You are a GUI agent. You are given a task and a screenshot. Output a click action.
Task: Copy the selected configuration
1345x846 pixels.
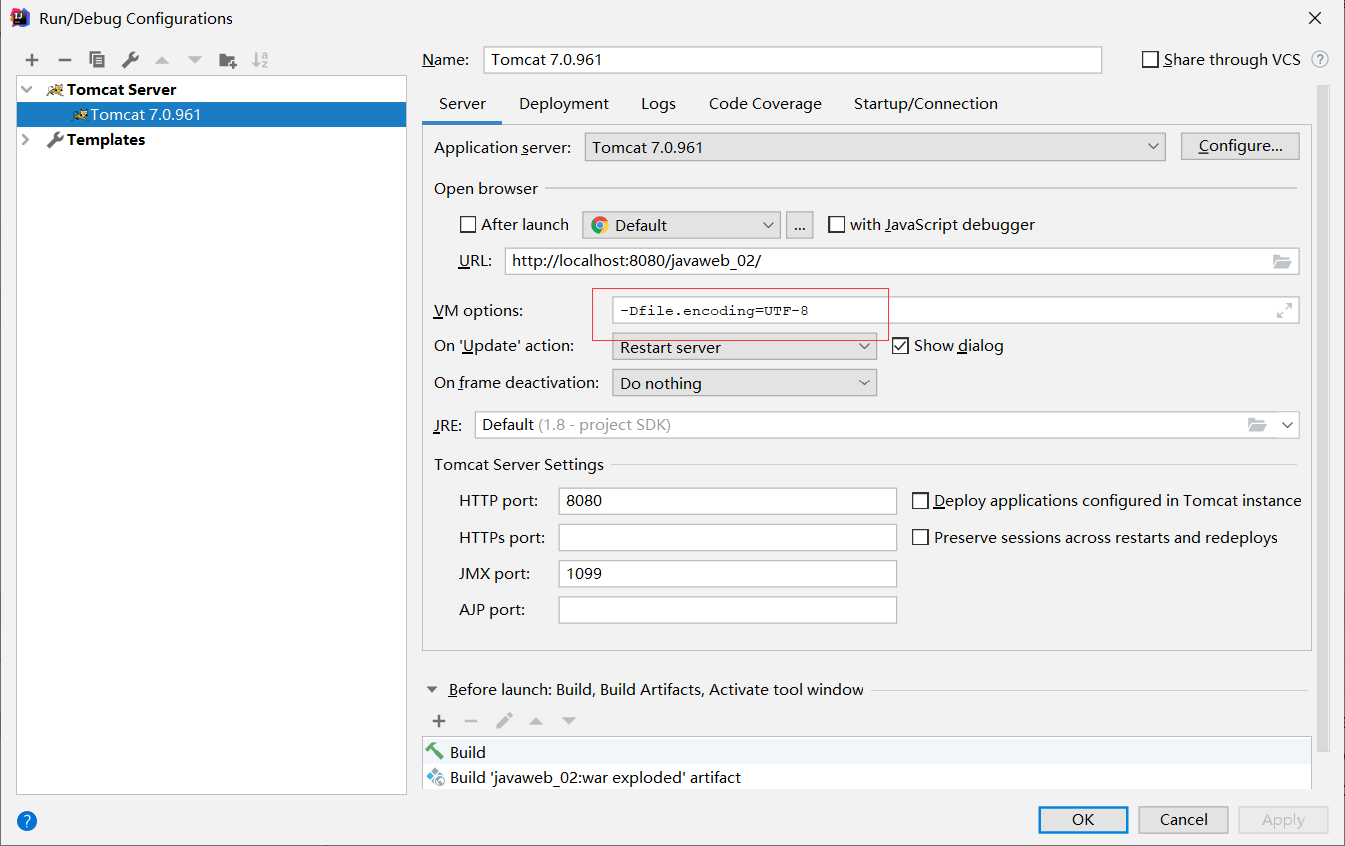pyautogui.click(x=97, y=60)
